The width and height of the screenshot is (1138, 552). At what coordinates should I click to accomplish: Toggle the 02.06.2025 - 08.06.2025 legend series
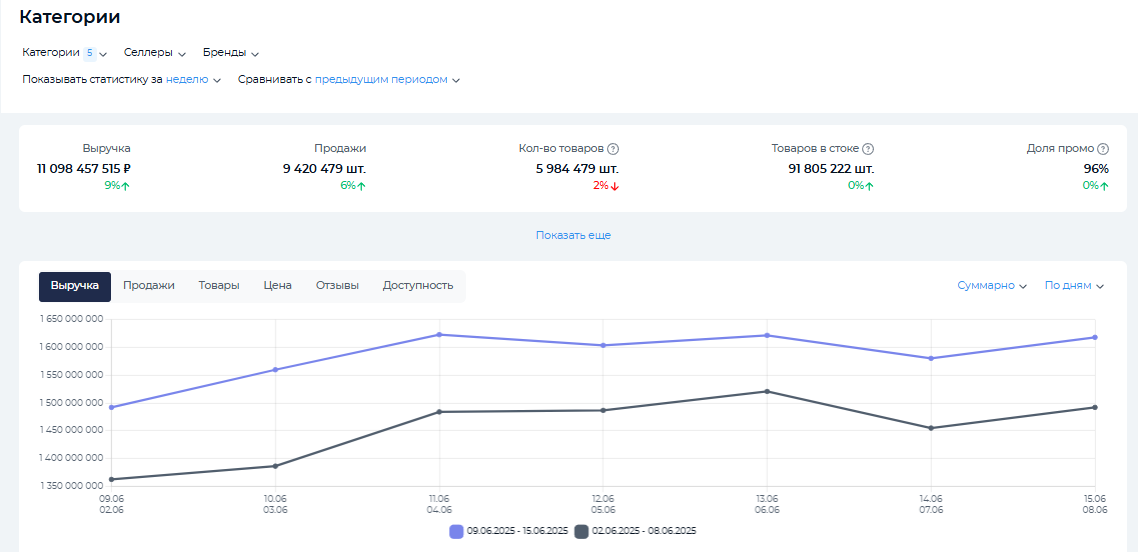(x=635, y=531)
